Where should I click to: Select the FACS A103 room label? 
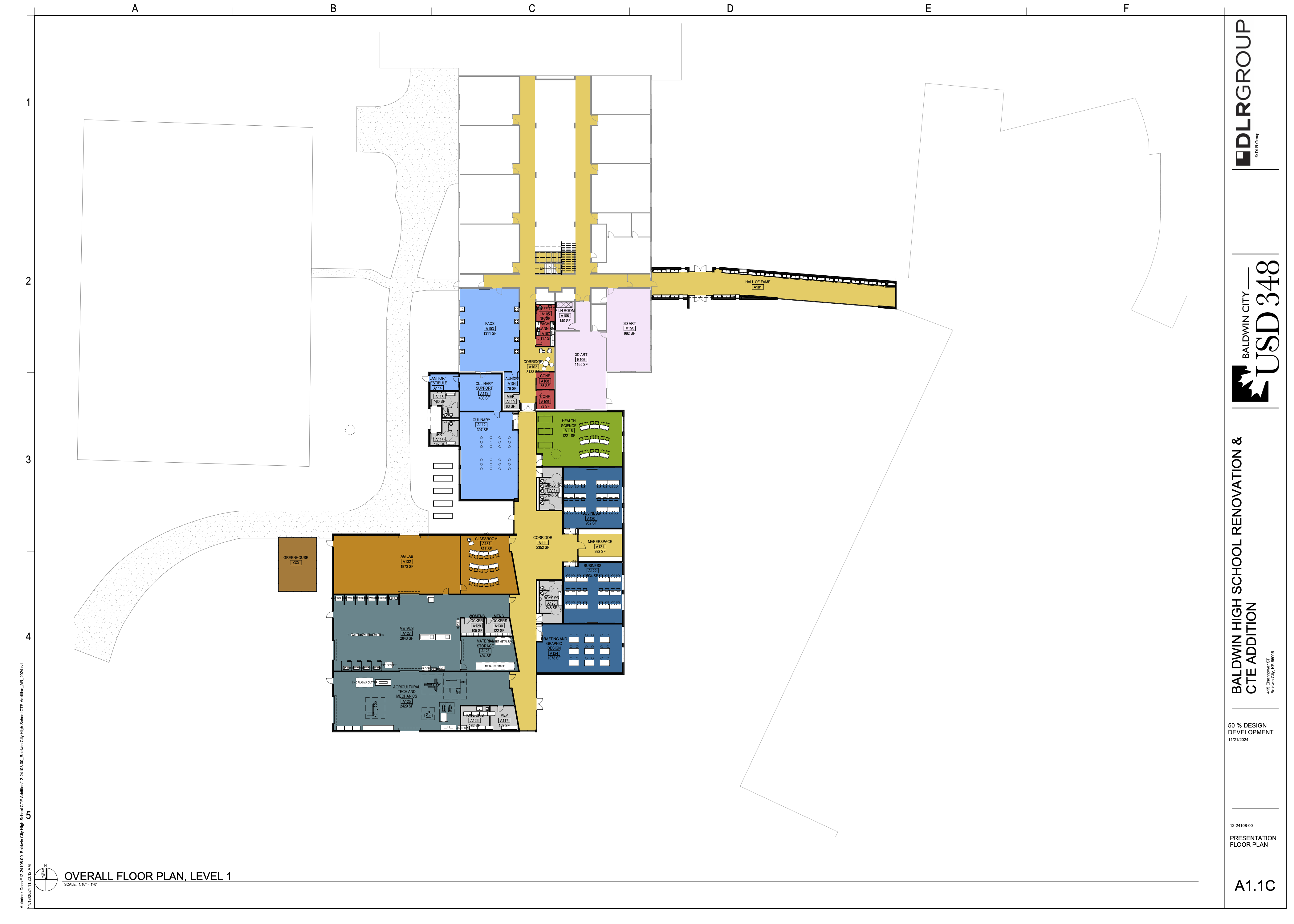(490, 328)
